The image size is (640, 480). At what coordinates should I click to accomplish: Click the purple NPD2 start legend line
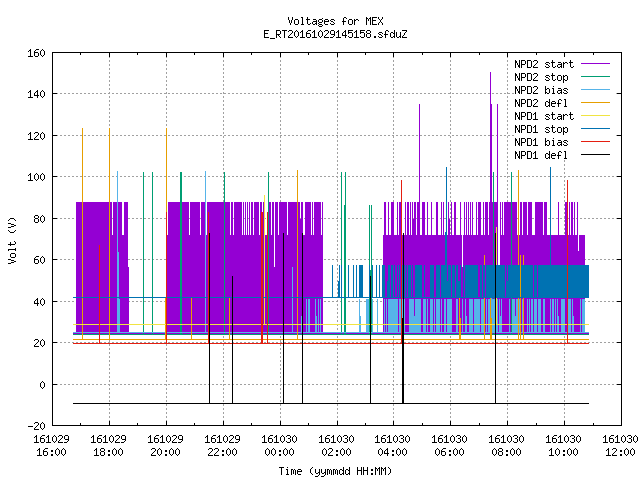coord(595,64)
